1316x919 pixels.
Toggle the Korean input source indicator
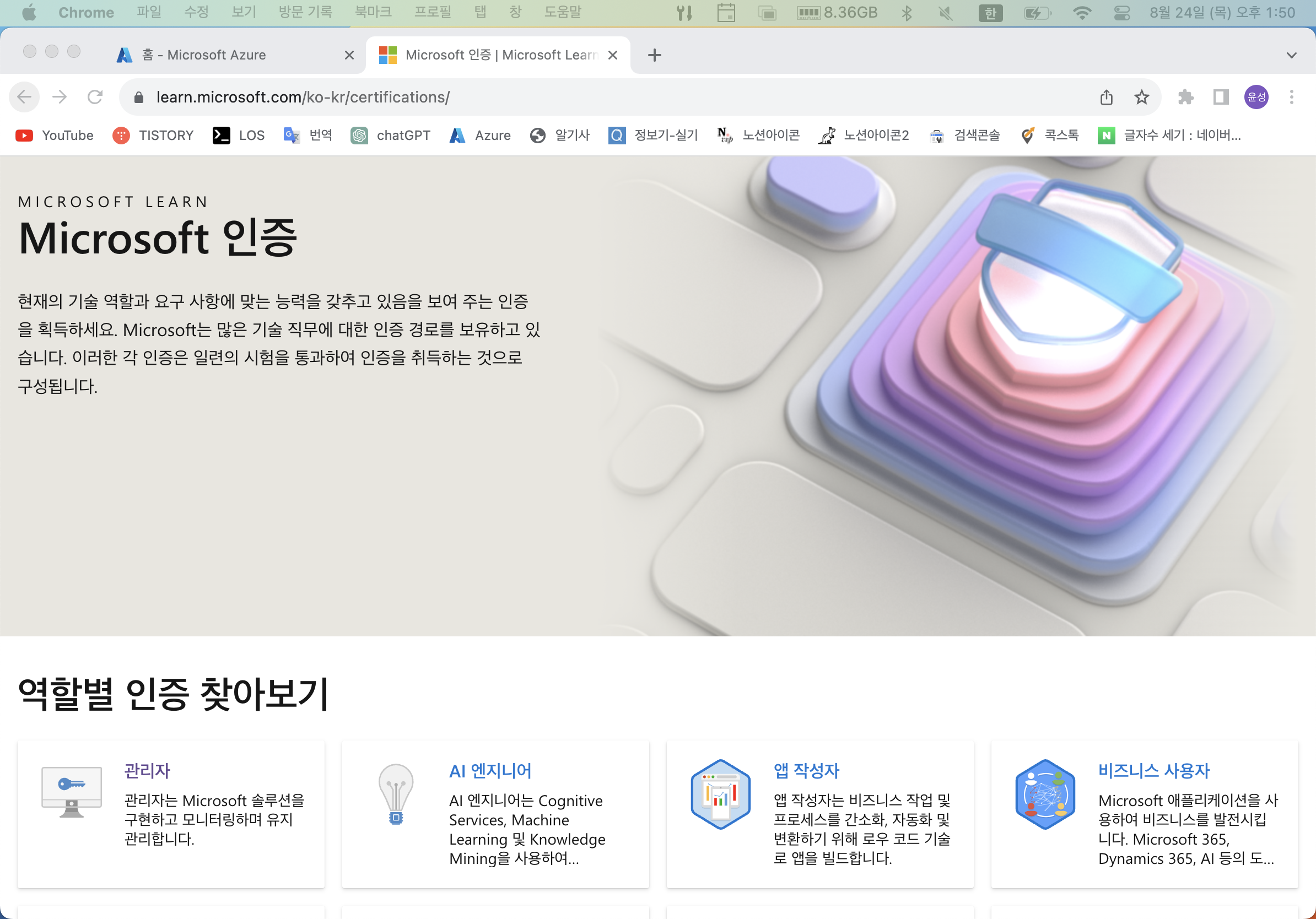990,13
